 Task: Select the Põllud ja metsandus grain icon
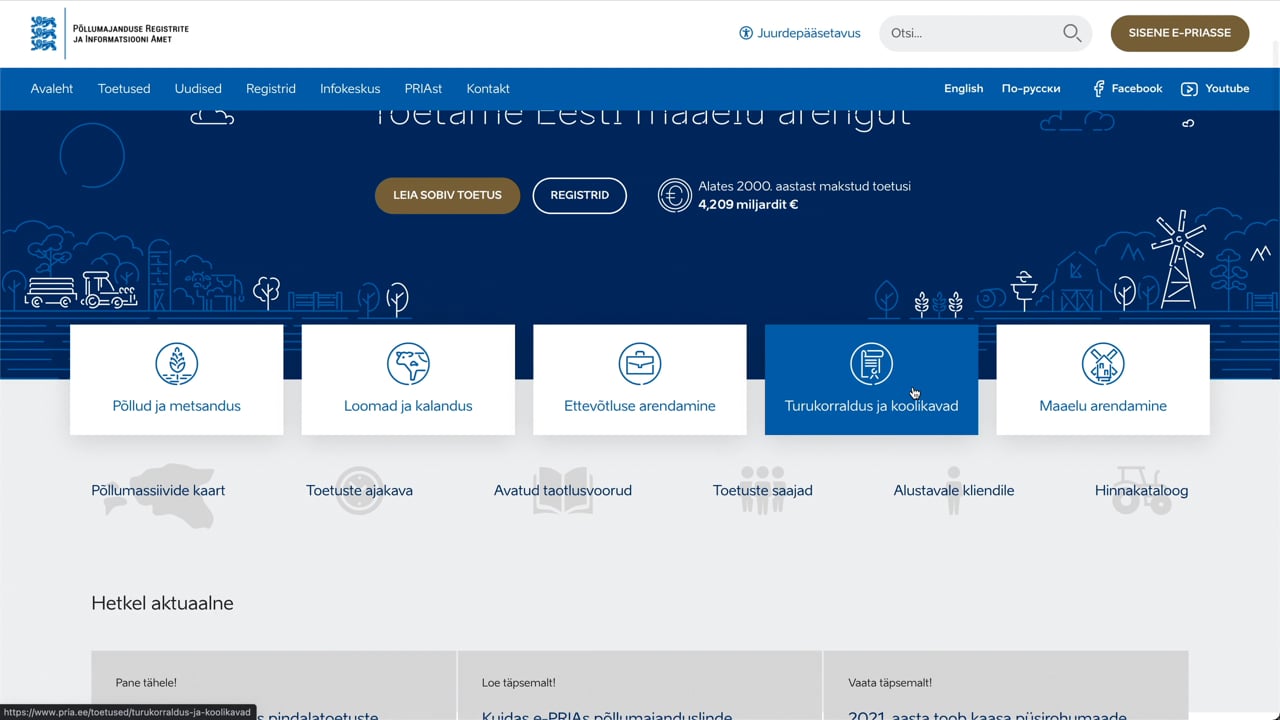177,364
